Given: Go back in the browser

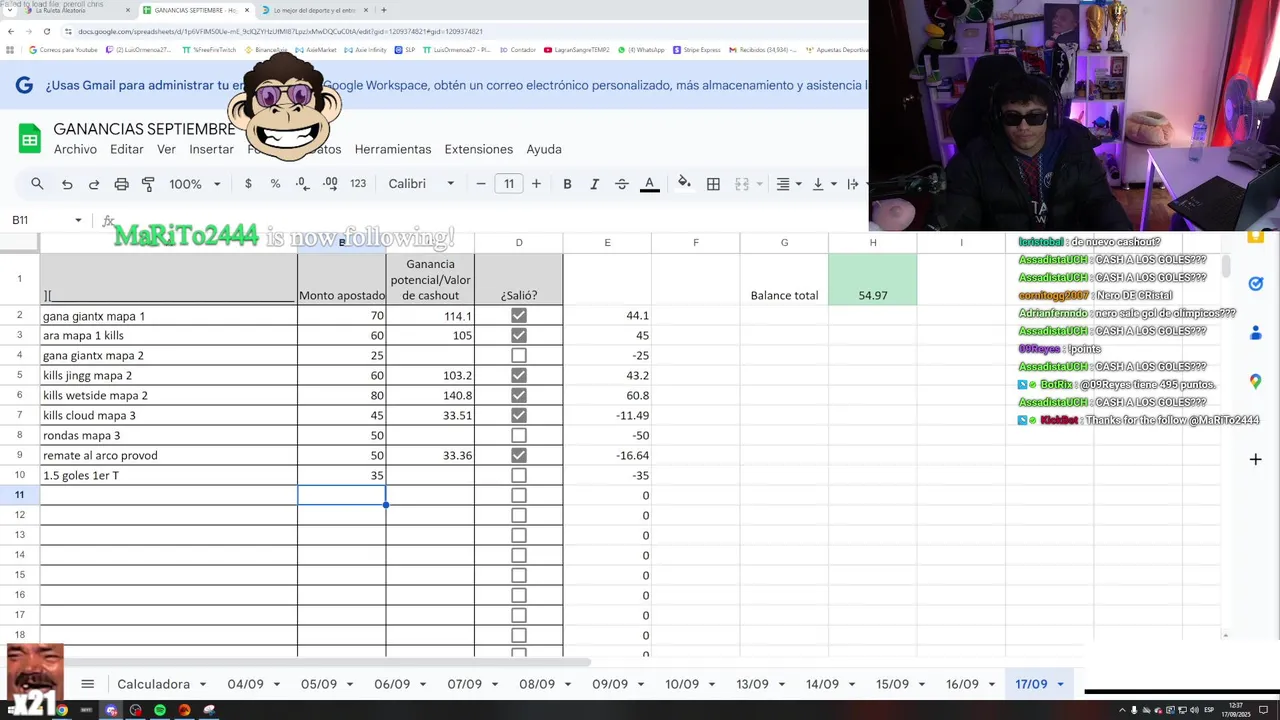Looking at the screenshot, I should coord(11,31).
